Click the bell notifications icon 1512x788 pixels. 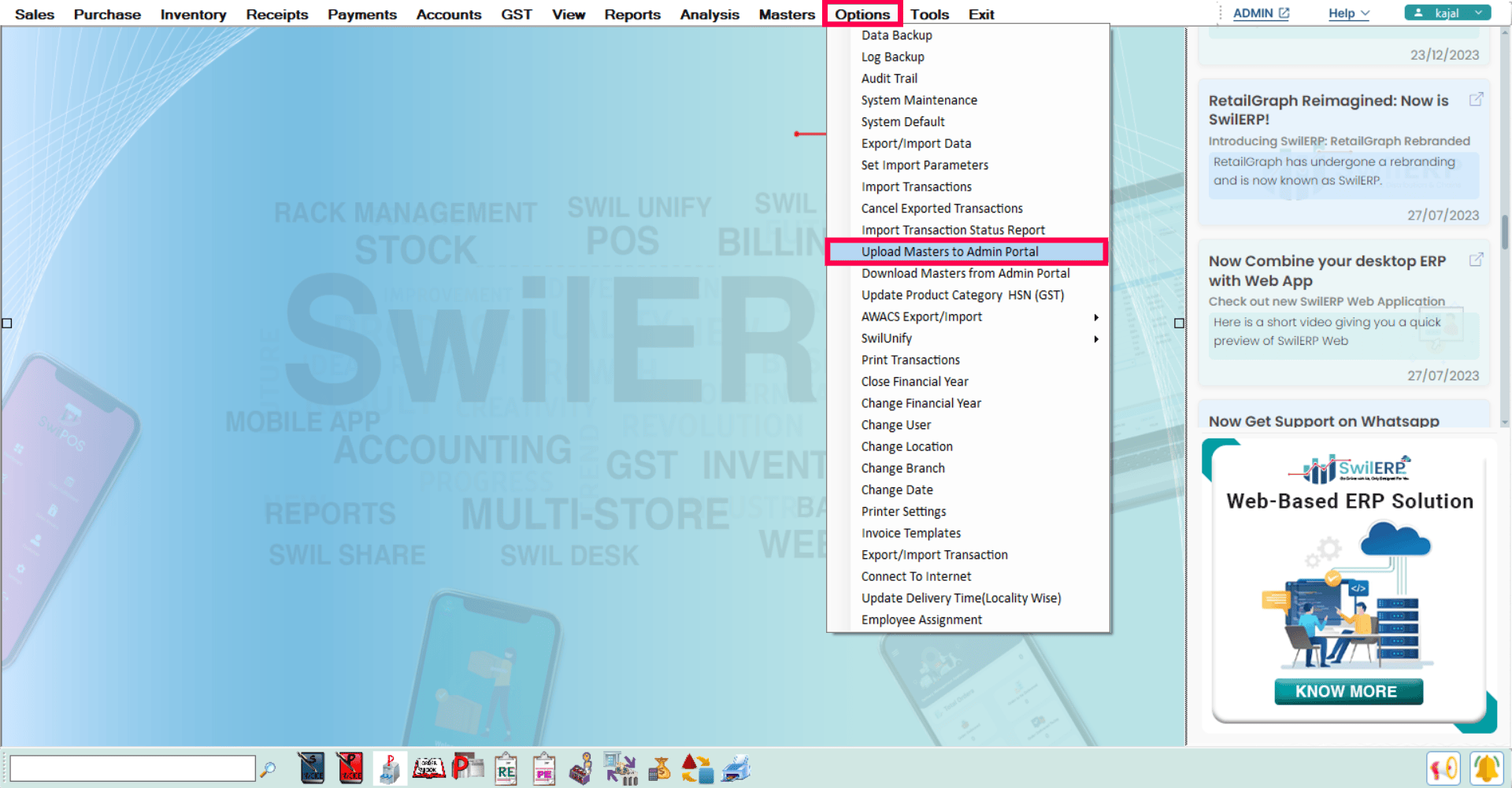pos(1487,768)
